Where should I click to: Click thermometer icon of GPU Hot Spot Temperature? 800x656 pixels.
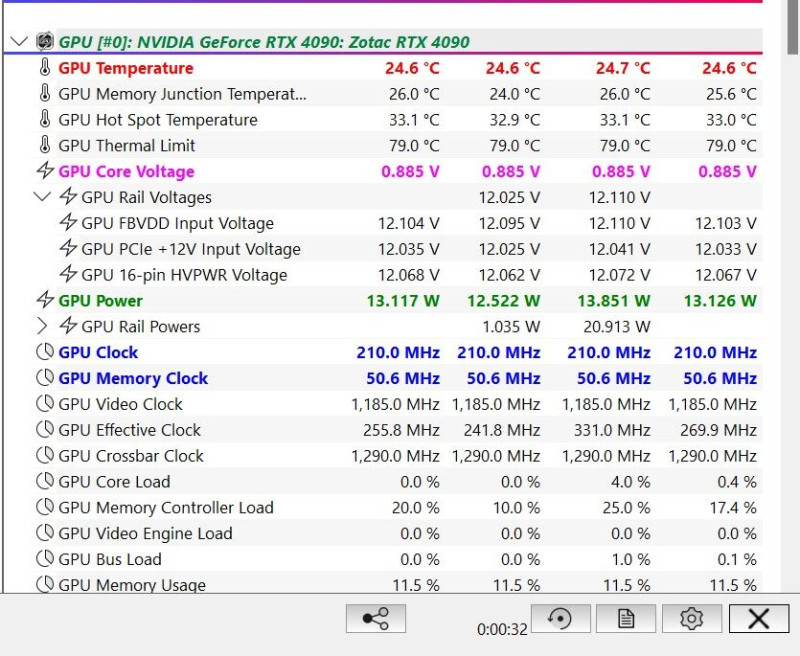point(45,119)
